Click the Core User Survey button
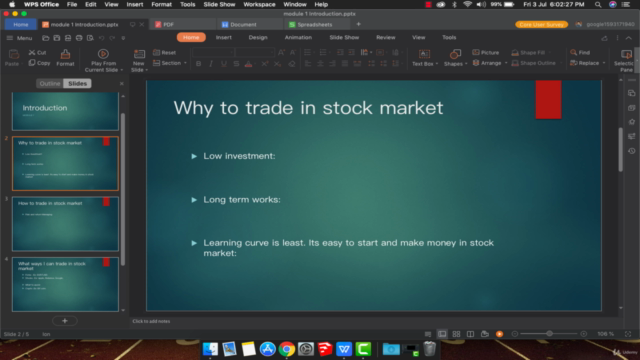640x360 pixels. click(x=541, y=24)
